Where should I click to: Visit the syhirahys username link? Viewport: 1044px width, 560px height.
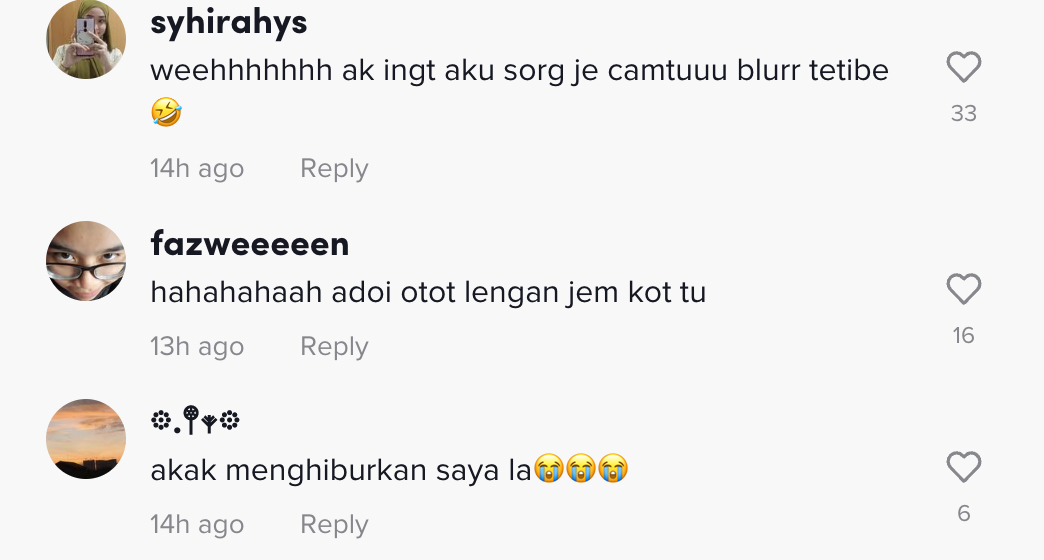point(228,22)
